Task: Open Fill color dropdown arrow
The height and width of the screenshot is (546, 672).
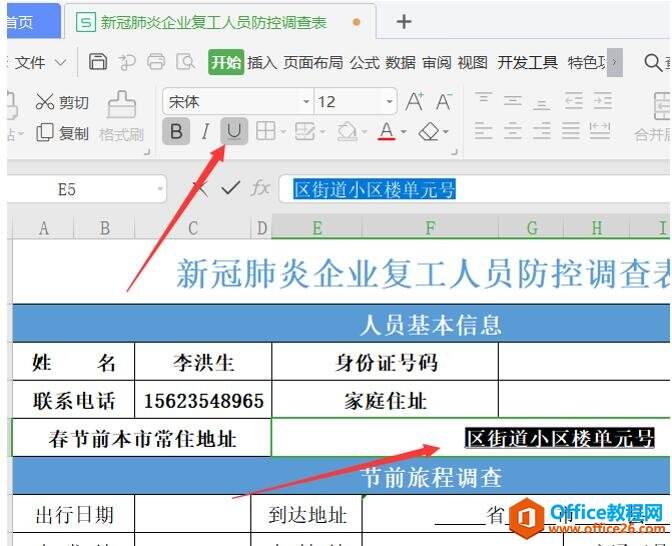Action: 364,132
